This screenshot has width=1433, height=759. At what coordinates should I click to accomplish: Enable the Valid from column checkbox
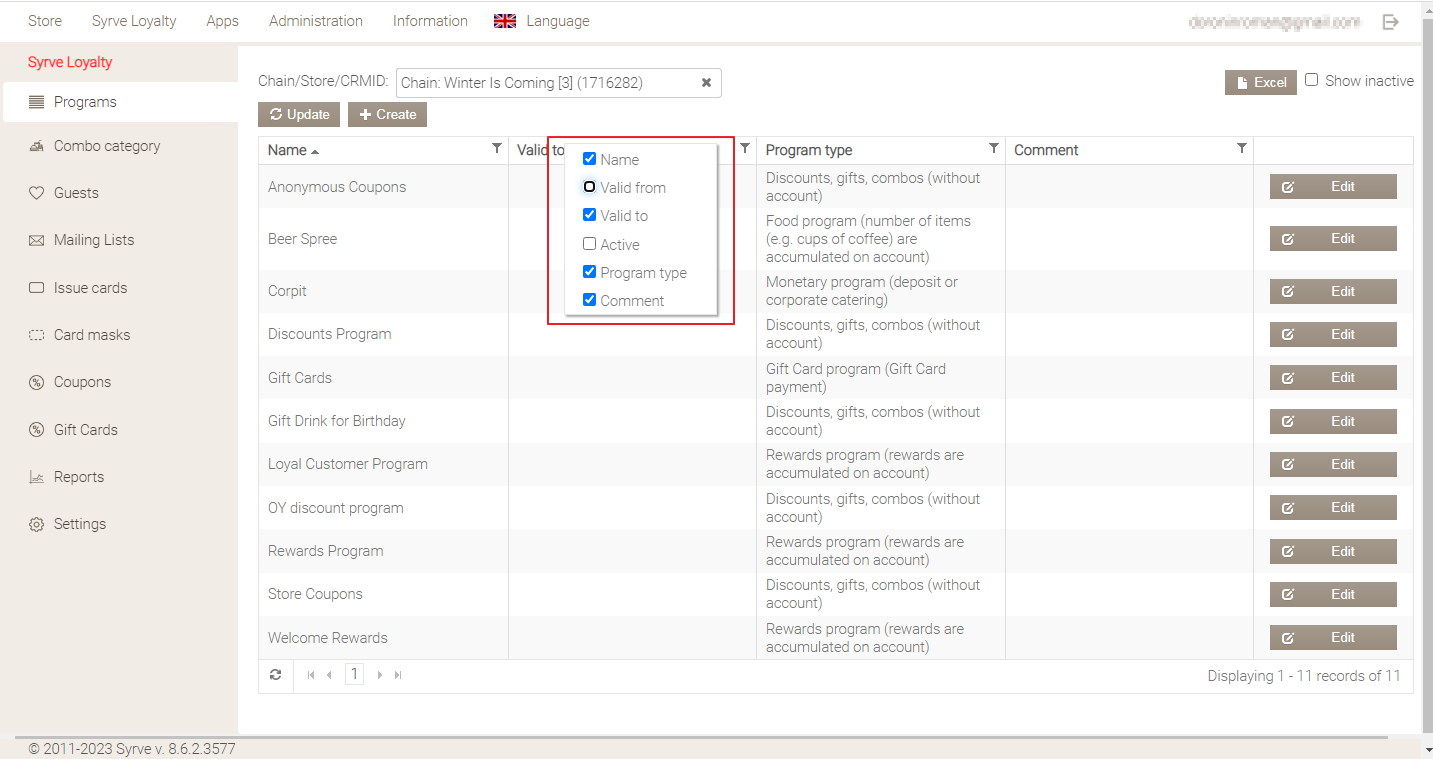coord(589,187)
